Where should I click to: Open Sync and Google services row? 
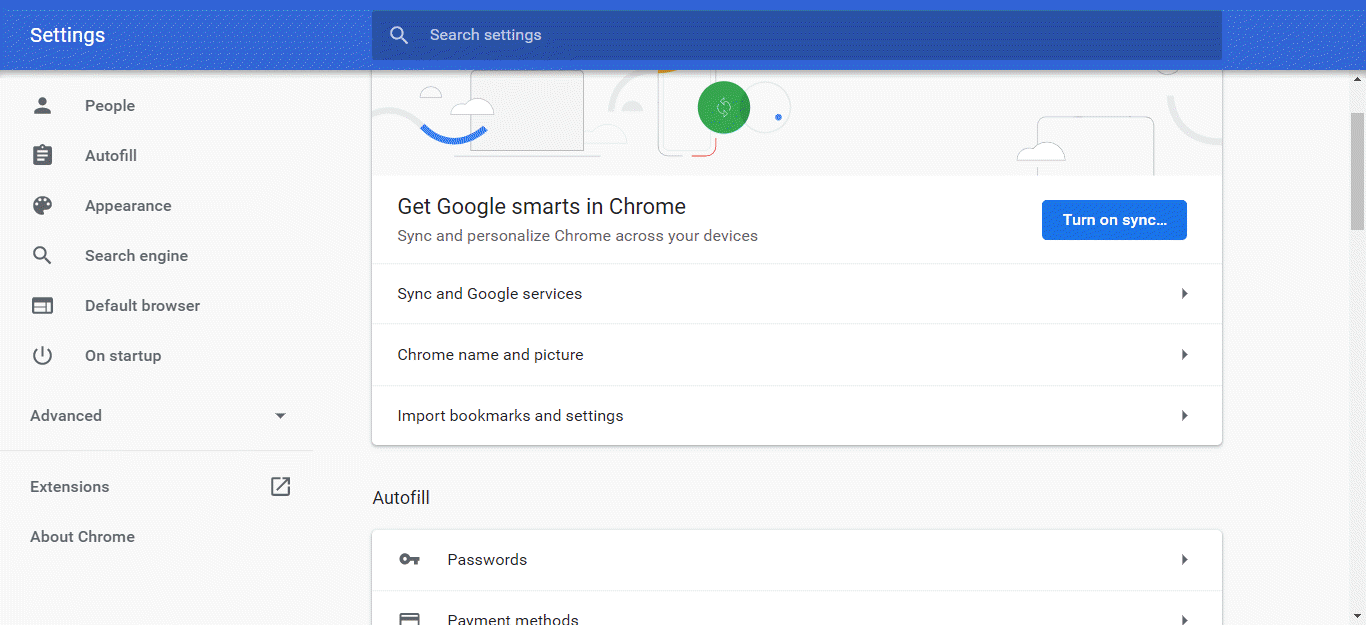click(797, 293)
